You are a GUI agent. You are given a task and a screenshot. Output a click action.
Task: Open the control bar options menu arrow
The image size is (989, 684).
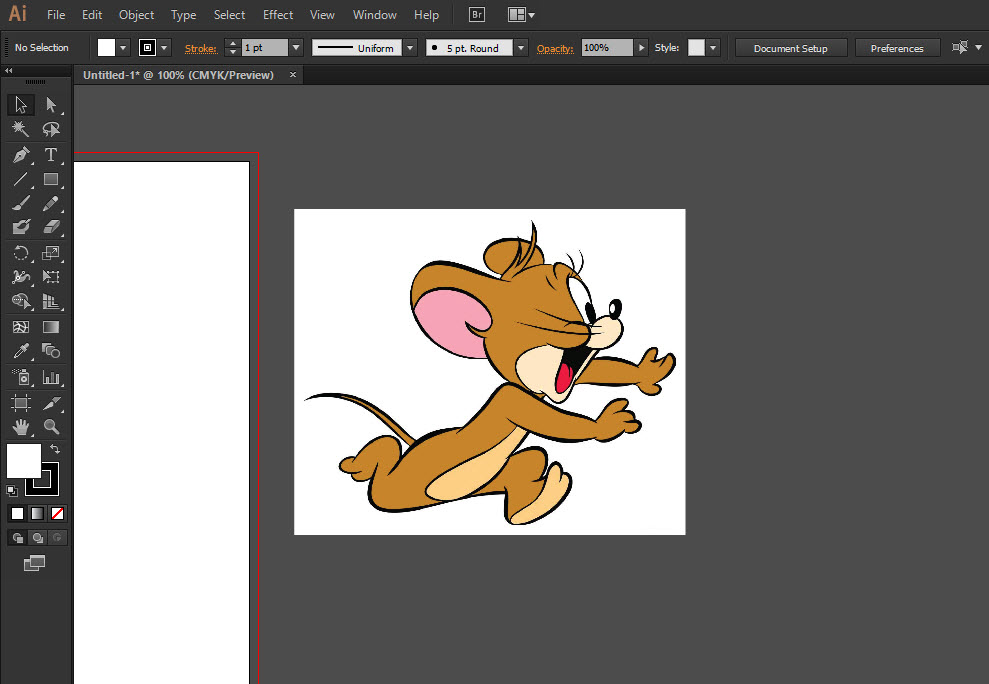[978, 47]
